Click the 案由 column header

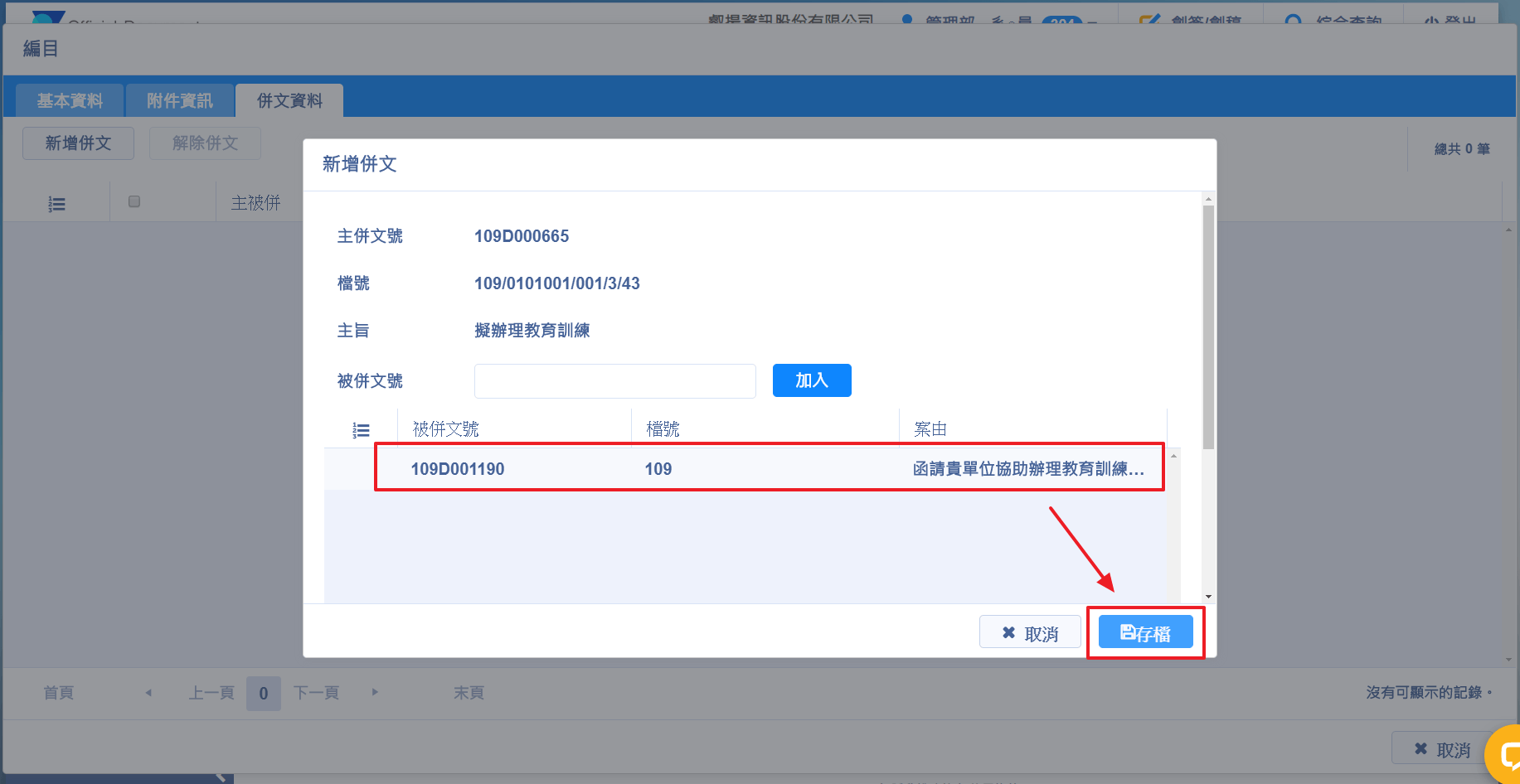point(930,429)
